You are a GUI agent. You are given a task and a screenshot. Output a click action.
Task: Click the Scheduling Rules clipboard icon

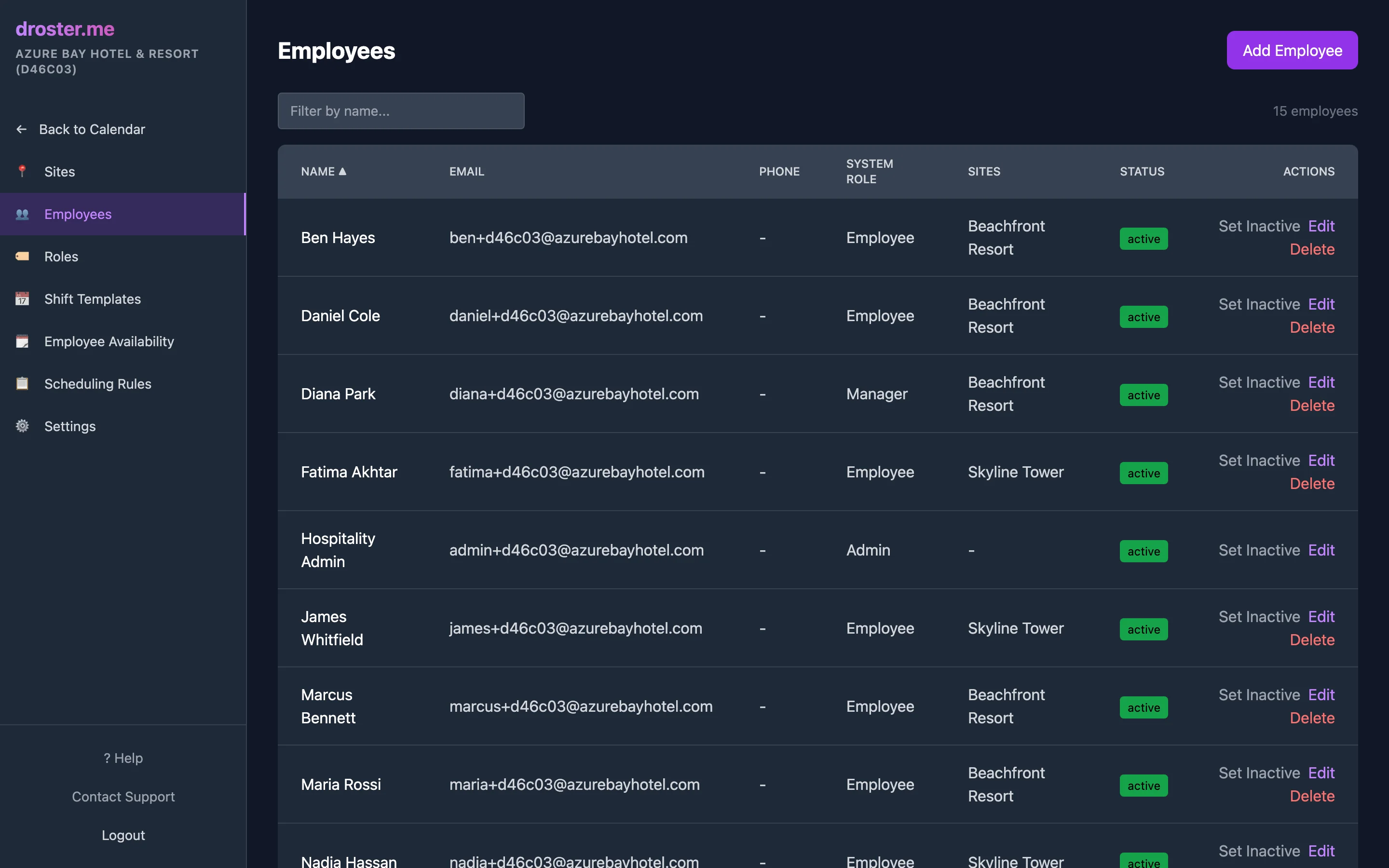(22, 383)
